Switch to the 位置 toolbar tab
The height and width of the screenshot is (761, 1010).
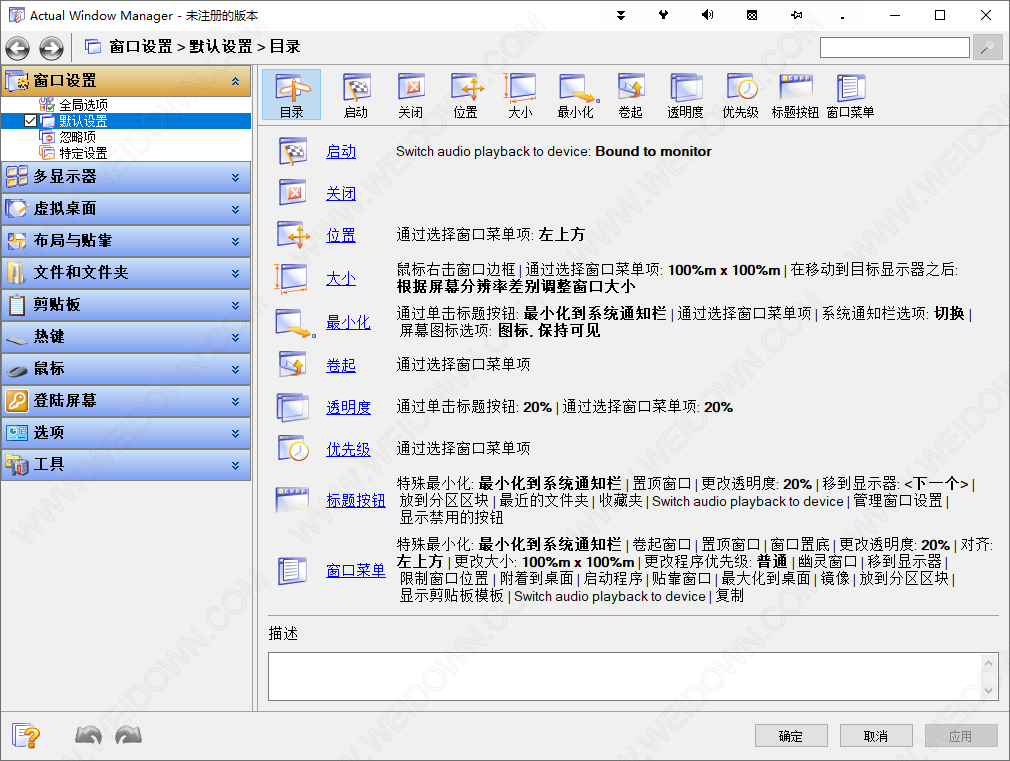466,95
